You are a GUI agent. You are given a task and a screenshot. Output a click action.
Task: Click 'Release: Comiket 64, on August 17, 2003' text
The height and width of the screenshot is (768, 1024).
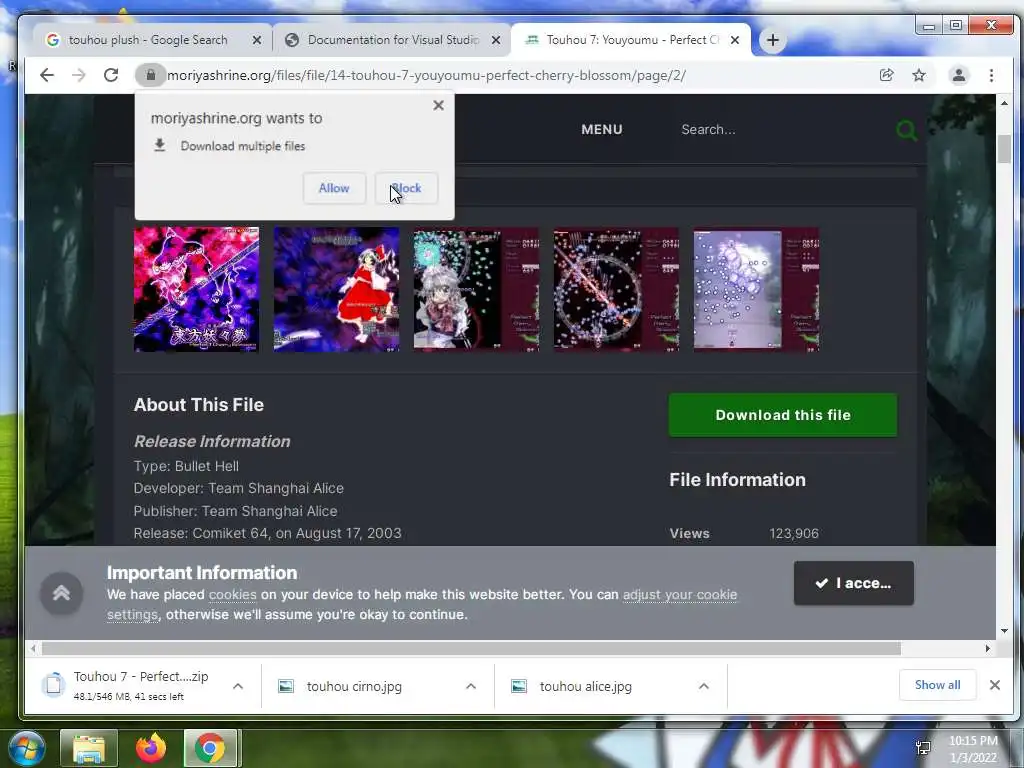(267, 533)
